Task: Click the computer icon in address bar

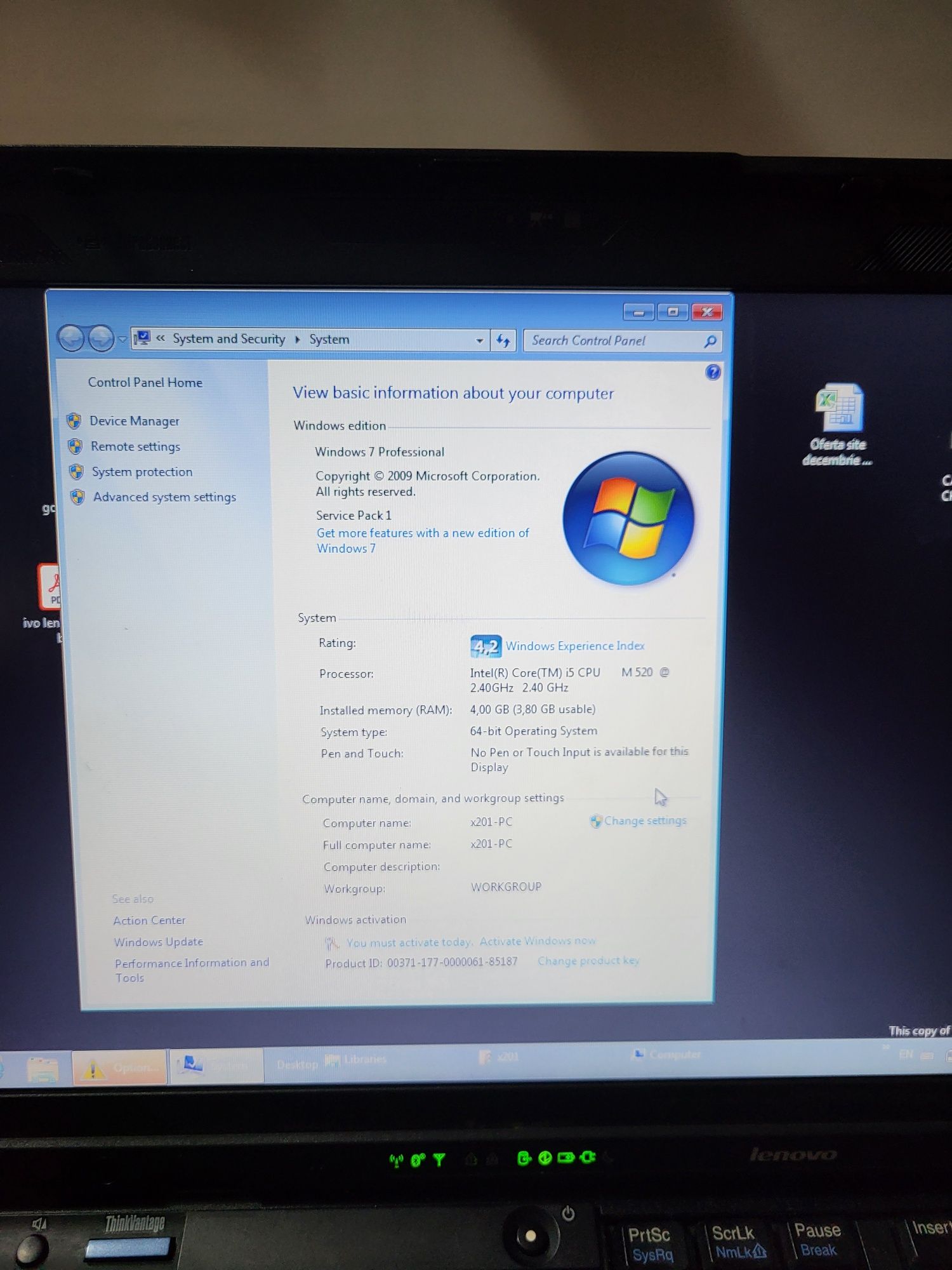Action: coord(143,338)
